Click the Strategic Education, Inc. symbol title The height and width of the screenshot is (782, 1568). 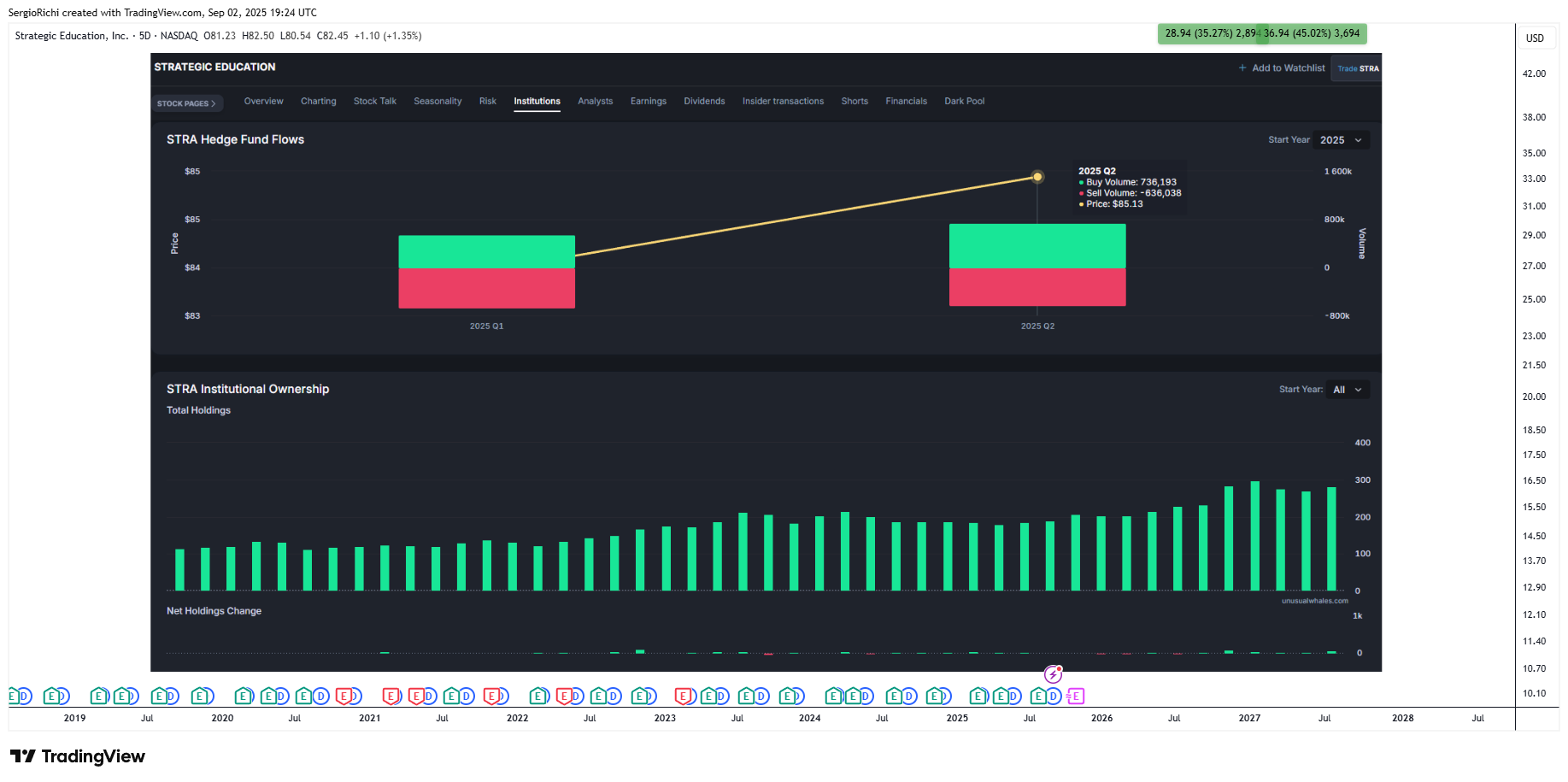(x=72, y=36)
